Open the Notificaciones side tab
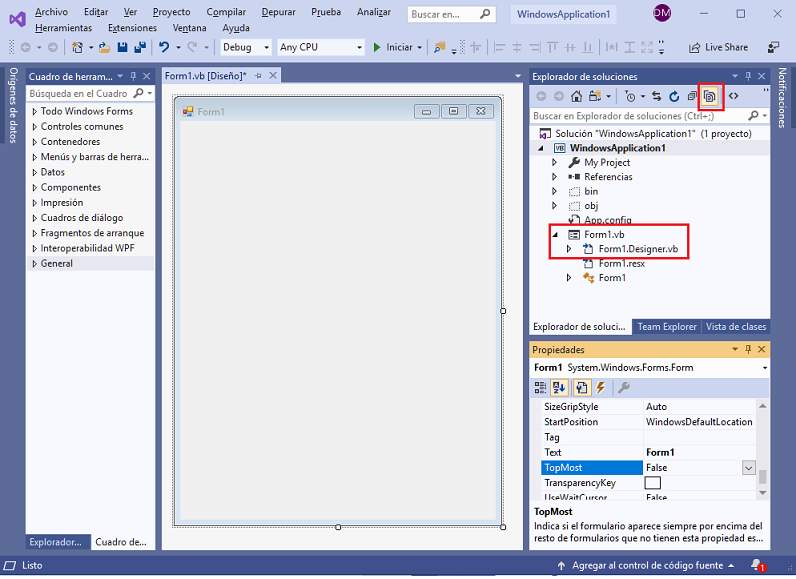The height and width of the screenshot is (579, 796). pos(782,97)
